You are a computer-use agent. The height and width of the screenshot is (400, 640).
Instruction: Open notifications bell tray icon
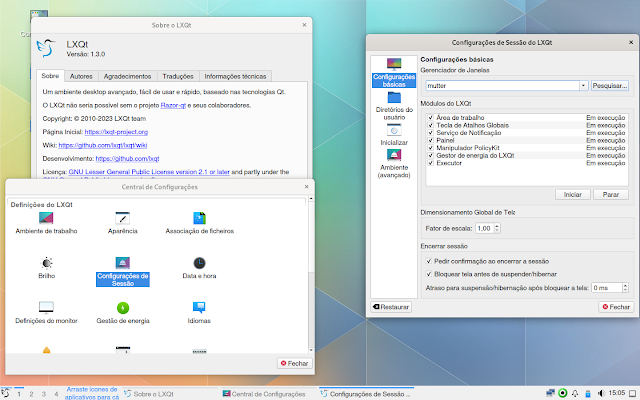tap(575, 393)
